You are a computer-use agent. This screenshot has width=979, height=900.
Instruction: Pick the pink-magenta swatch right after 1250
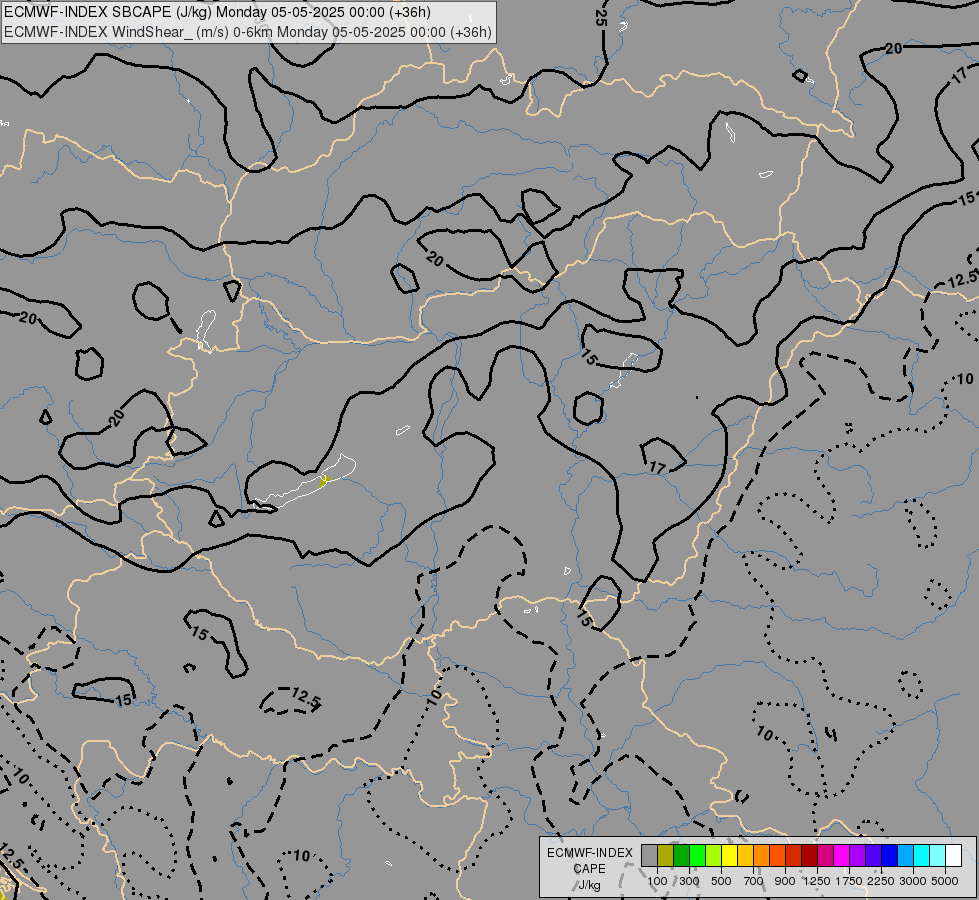click(825, 856)
